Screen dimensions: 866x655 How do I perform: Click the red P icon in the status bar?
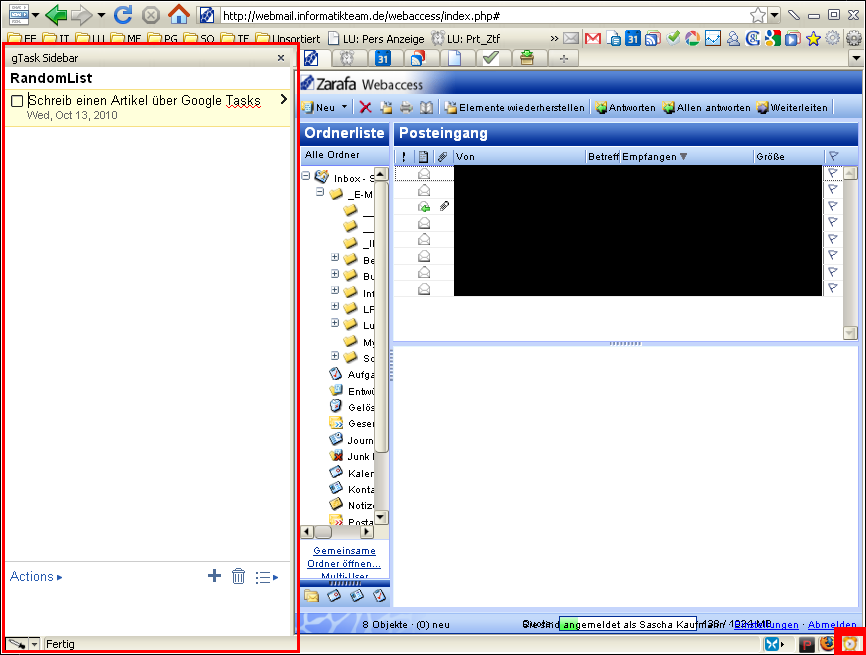coord(806,644)
